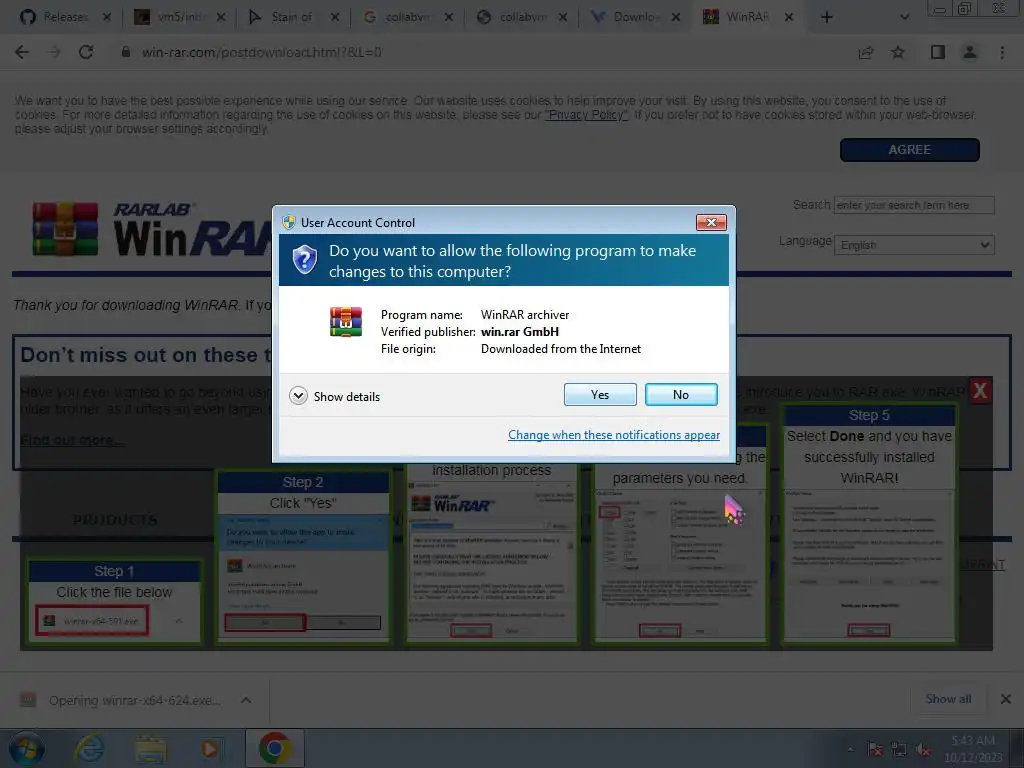This screenshot has height=768, width=1024.
Task: Click Step 2 Click Yes thumbnail
Action: pyautogui.click(x=303, y=556)
